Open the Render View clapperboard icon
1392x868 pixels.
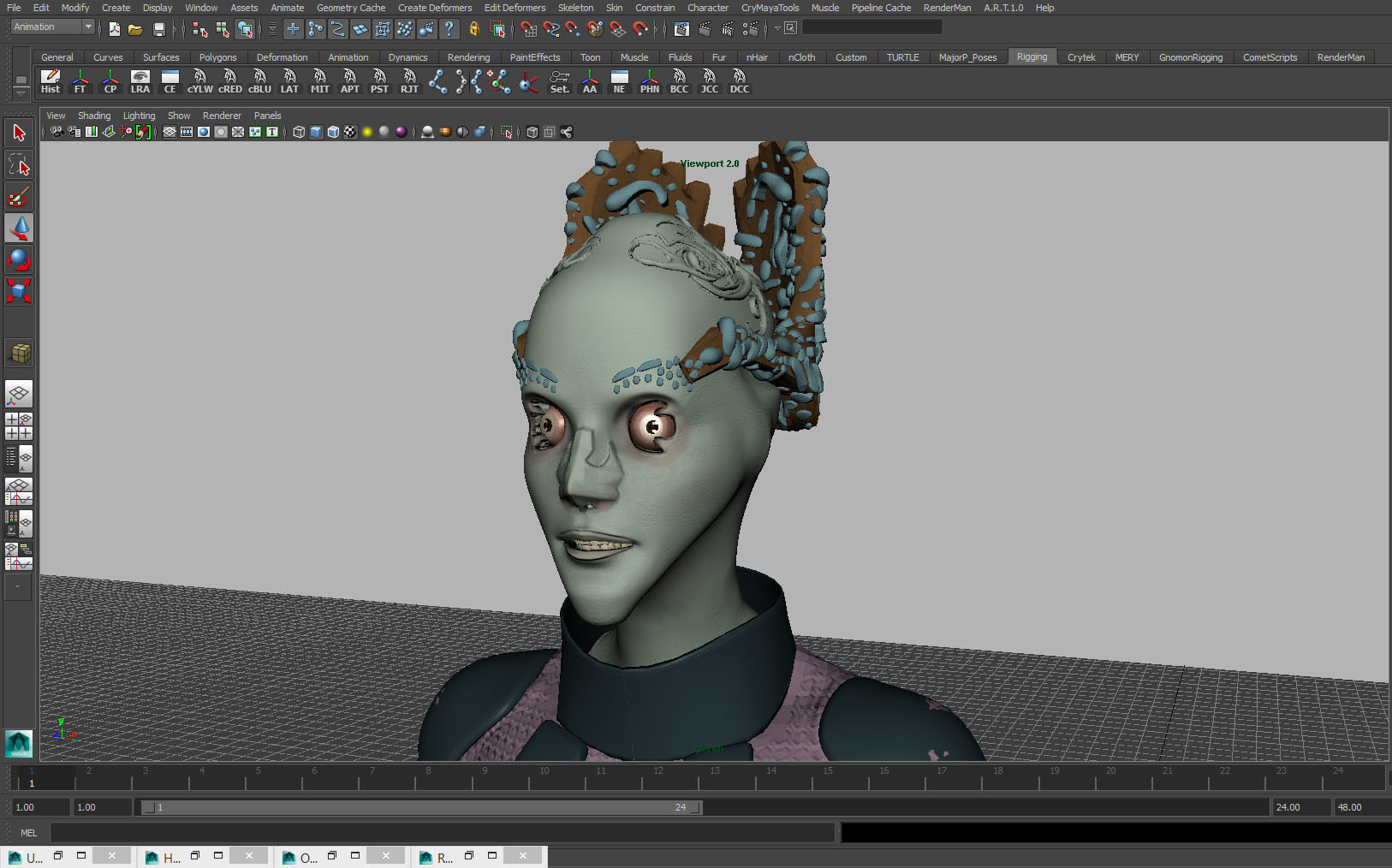(681, 29)
